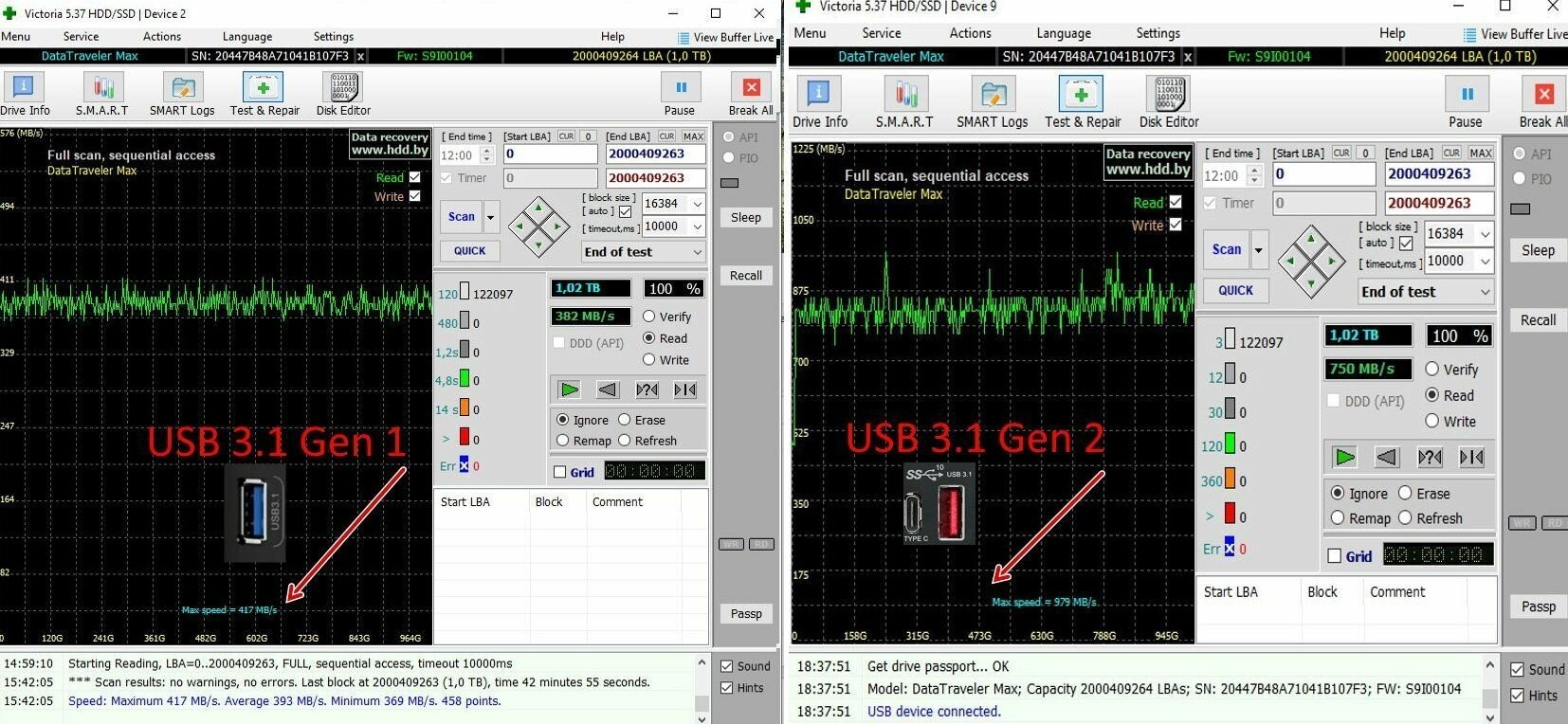Click Start LBA field in left window

[x=550, y=154]
